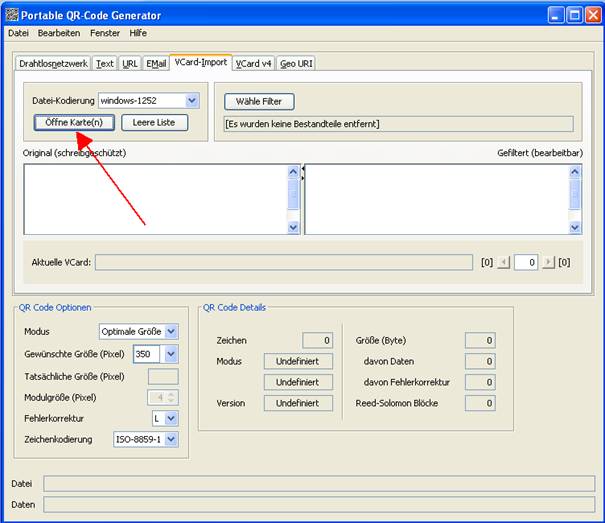Open the Datei menu
This screenshot has height=523, width=605.
[19, 33]
